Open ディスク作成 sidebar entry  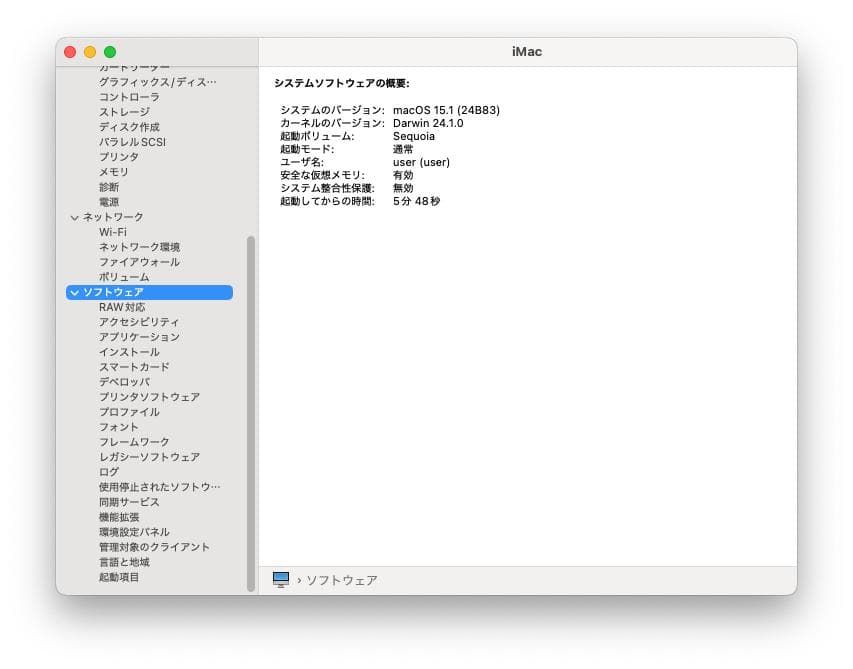point(129,127)
